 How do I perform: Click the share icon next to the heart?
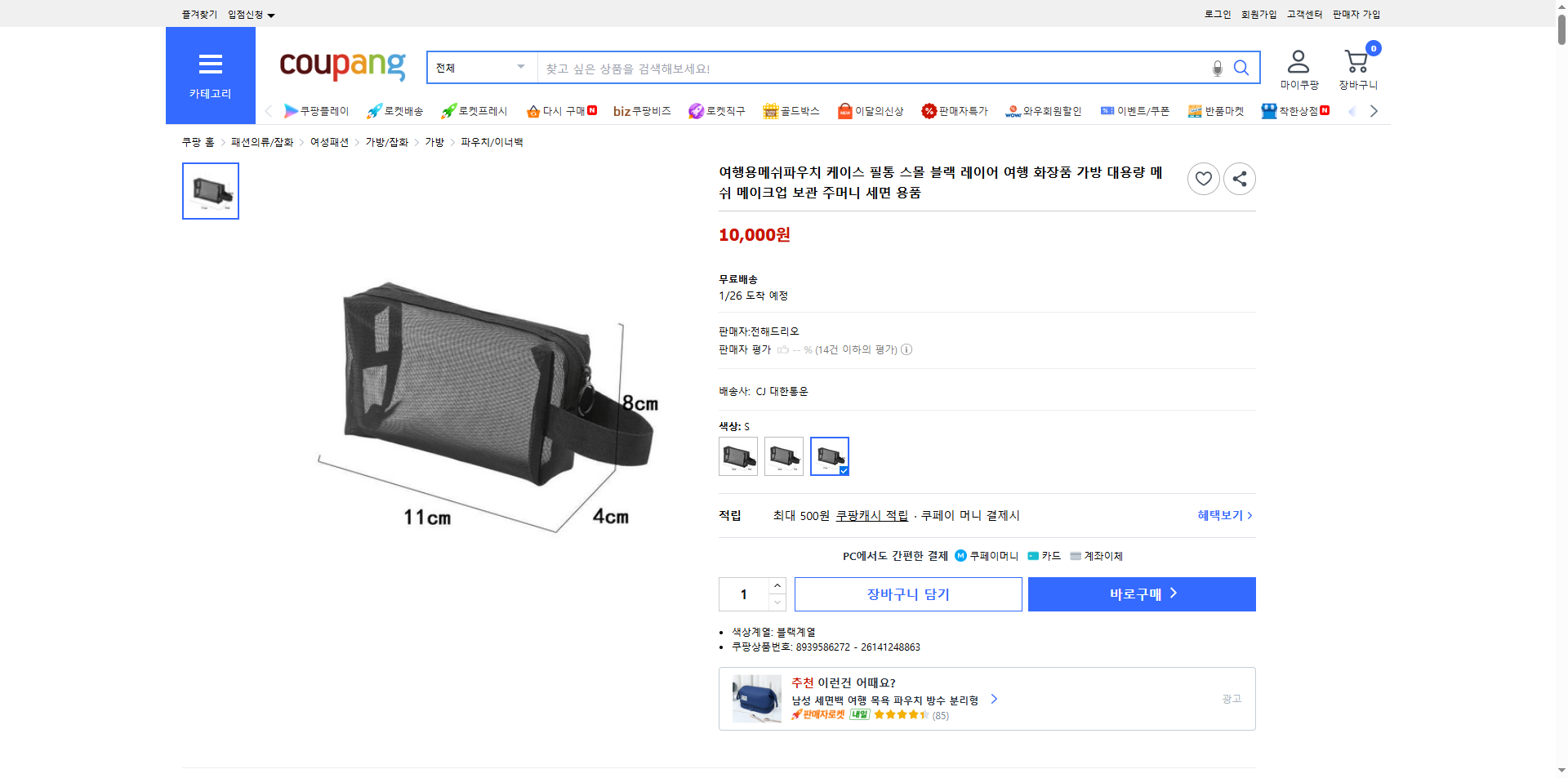point(1239,178)
